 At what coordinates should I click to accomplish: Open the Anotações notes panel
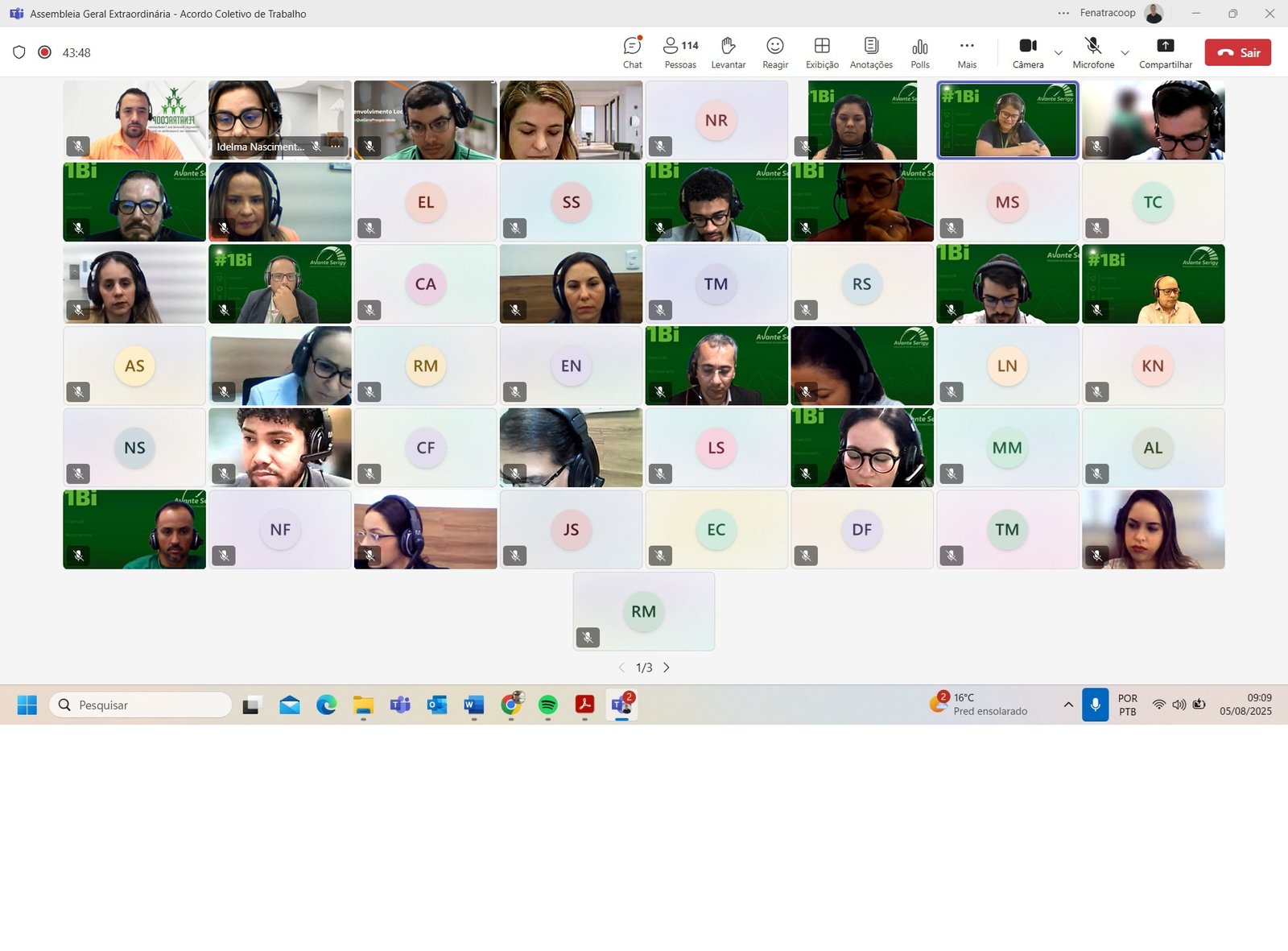point(871,52)
